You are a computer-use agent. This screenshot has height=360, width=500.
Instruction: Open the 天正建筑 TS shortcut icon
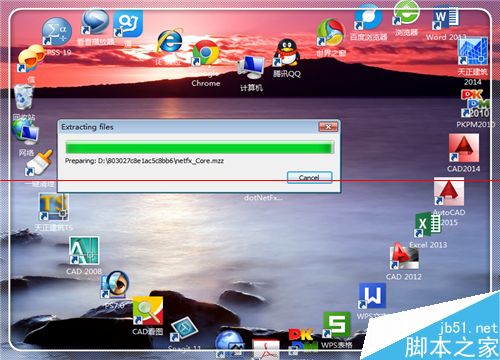(54, 207)
